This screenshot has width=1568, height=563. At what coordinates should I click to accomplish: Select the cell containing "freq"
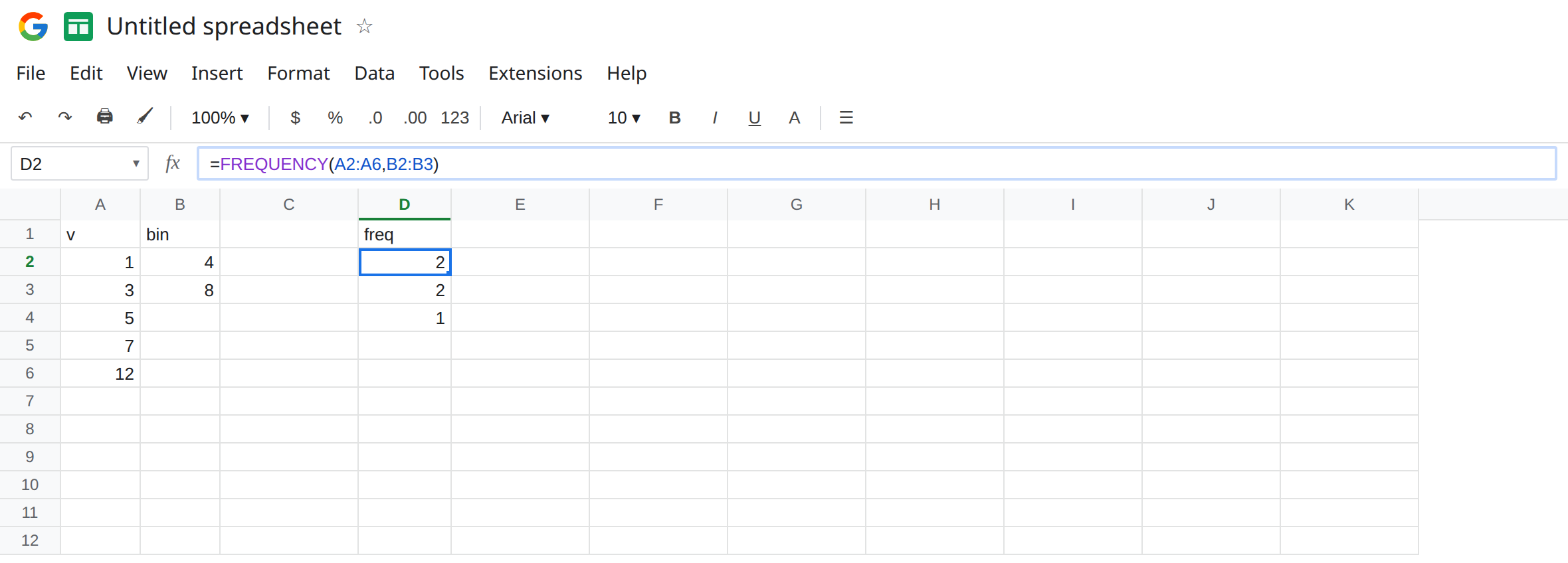pyautogui.click(x=405, y=234)
